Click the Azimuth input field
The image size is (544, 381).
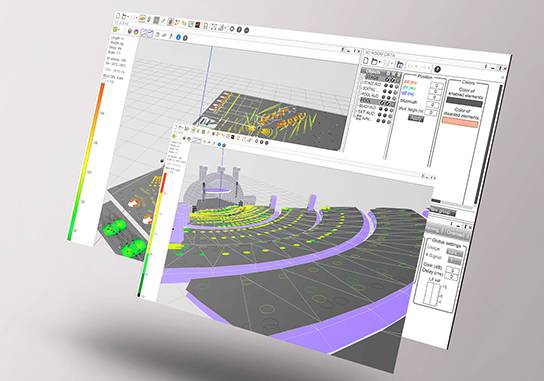click(433, 104)
